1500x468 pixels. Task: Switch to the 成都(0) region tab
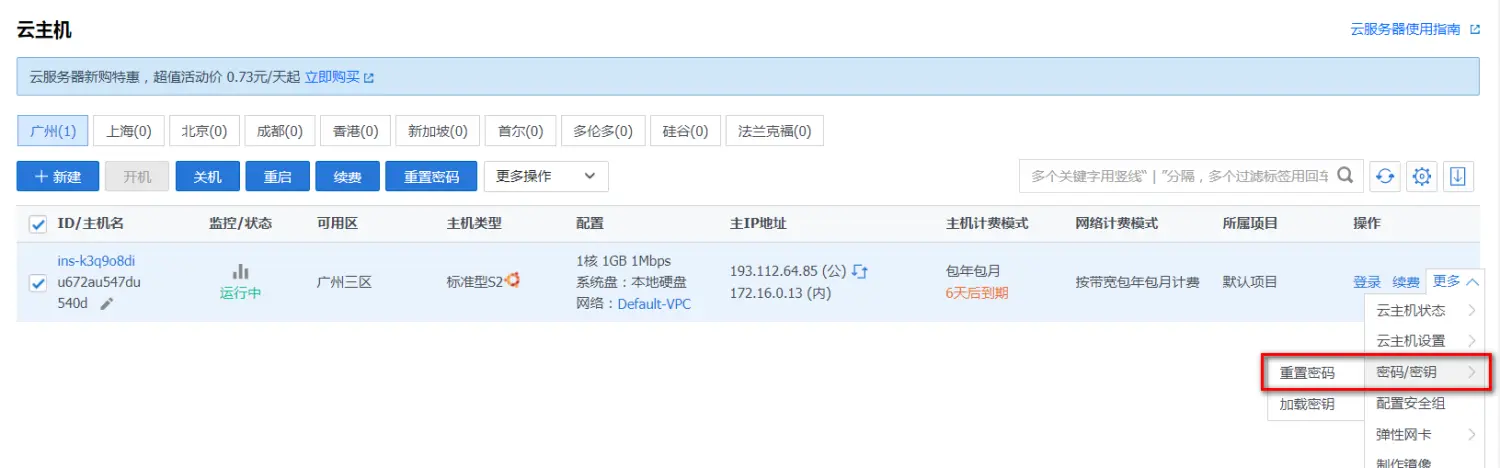280,131
